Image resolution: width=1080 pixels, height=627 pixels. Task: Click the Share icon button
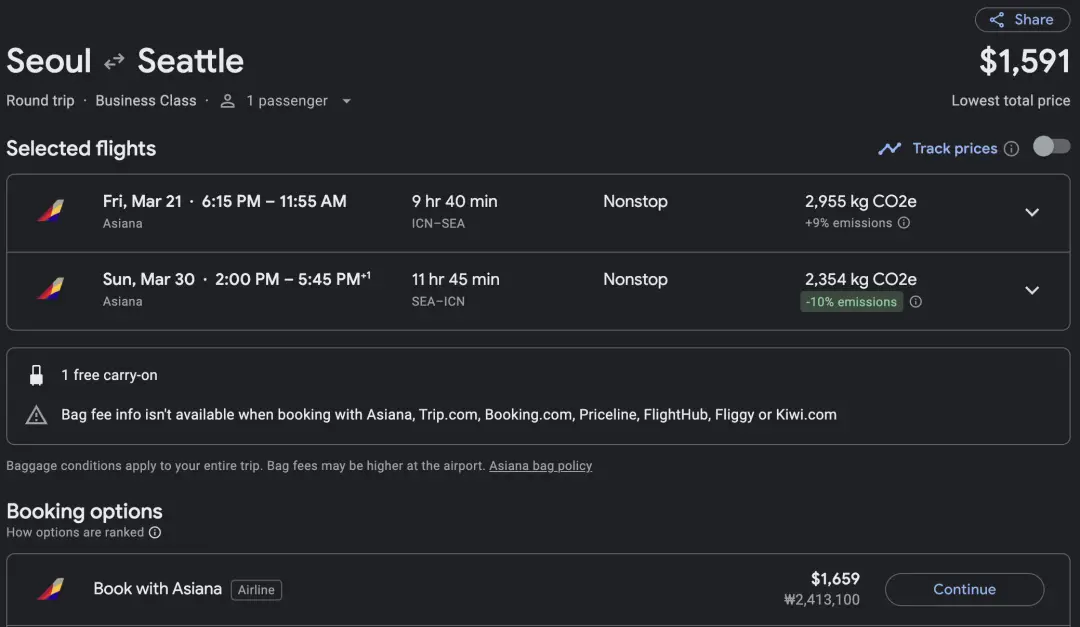click(997, 20)
